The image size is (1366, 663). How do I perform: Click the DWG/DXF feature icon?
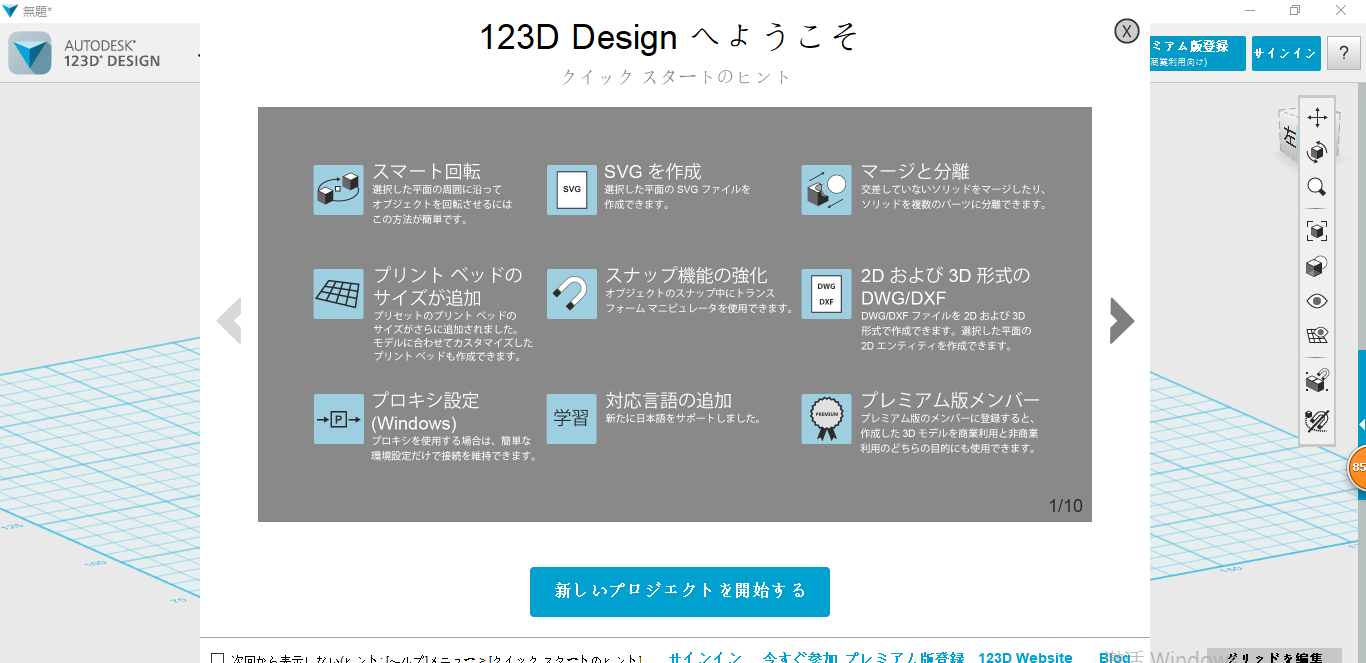[826, 294]
